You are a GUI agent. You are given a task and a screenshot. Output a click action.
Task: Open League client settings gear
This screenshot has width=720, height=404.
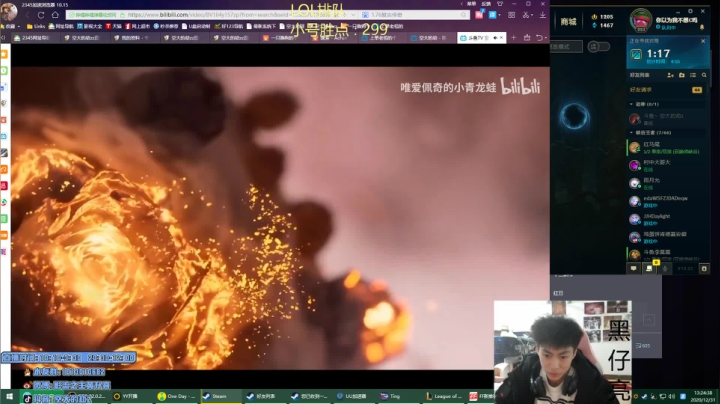coord(690,11)
